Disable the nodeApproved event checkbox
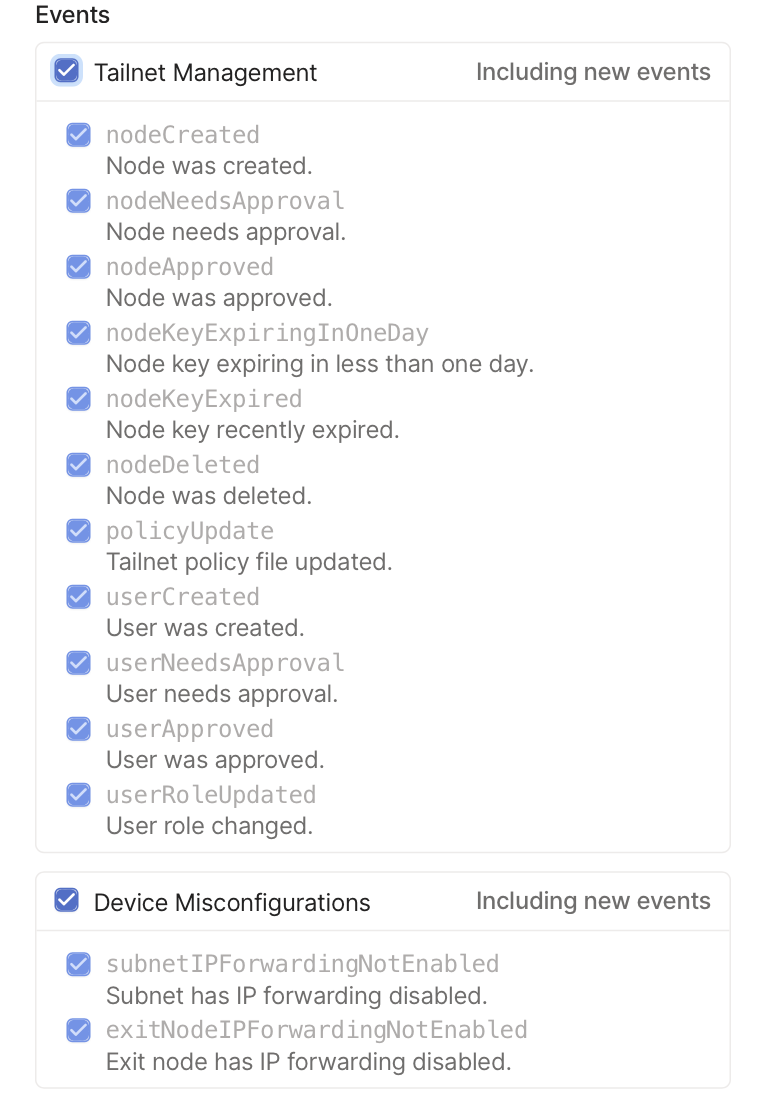Viewport: 763px width, 1094px height. 78,267
